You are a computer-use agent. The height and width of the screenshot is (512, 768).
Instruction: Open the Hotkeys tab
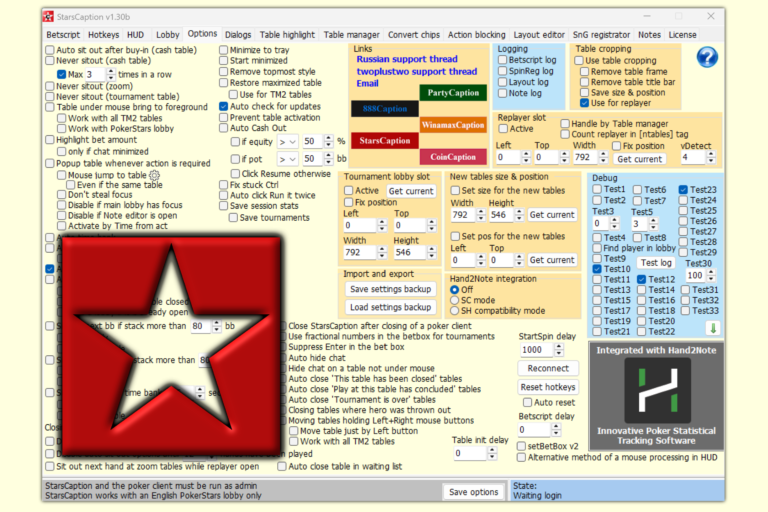[x=103, y=35]
